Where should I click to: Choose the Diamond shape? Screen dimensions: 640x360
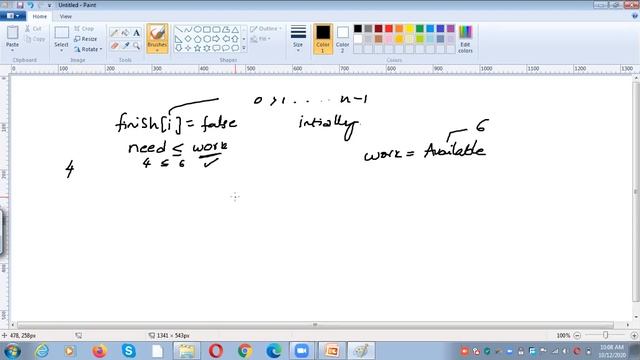pyautogui.click(x=188, y=39)
